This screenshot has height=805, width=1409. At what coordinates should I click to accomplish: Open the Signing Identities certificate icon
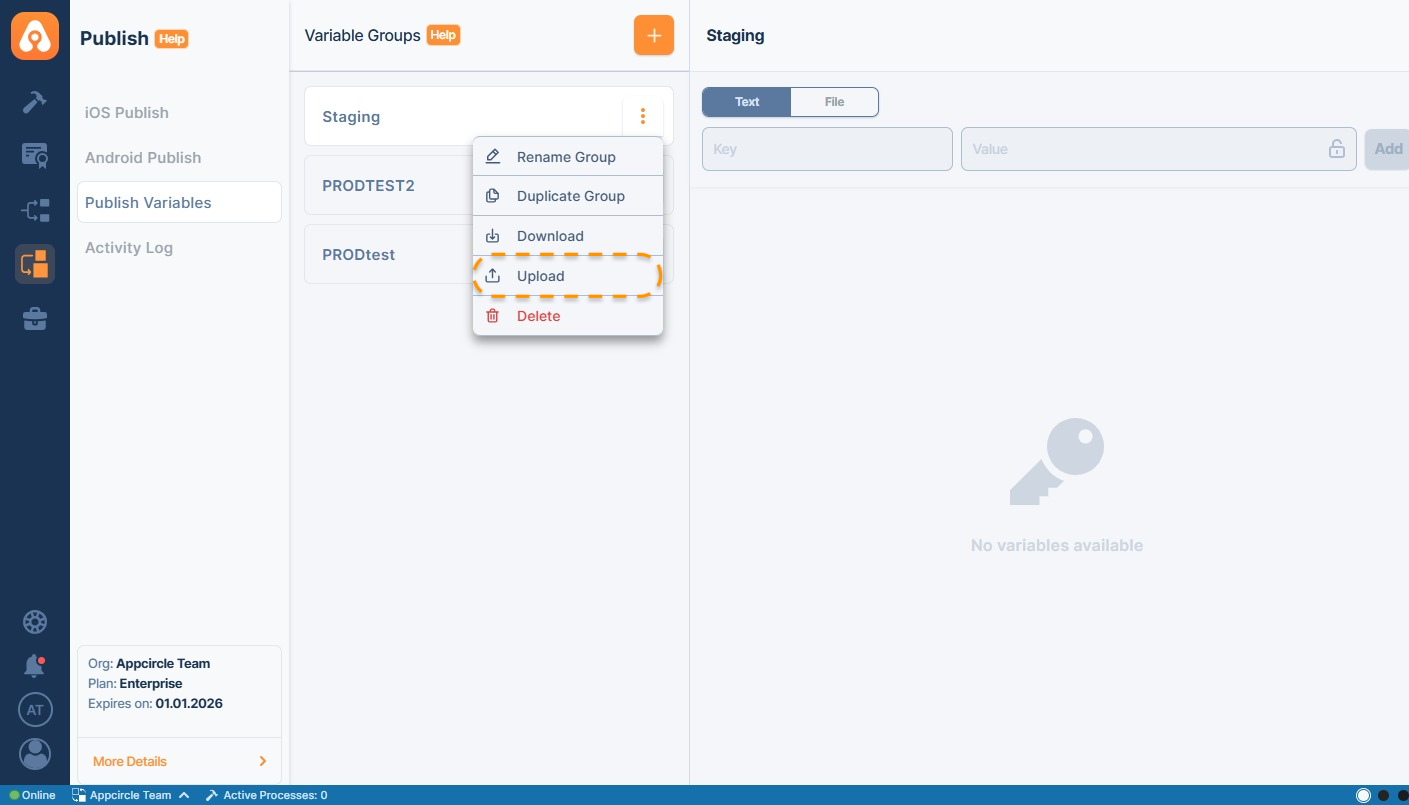point(35,156)
